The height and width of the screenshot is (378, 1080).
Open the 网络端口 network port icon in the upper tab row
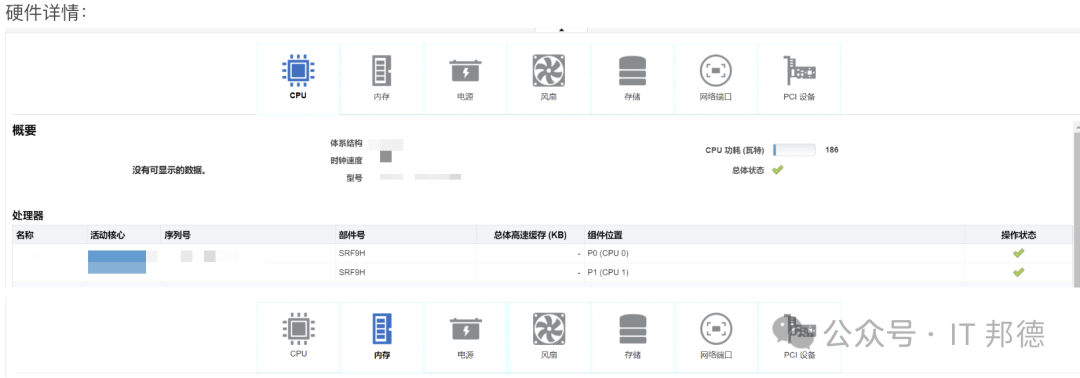coord(716,70)
